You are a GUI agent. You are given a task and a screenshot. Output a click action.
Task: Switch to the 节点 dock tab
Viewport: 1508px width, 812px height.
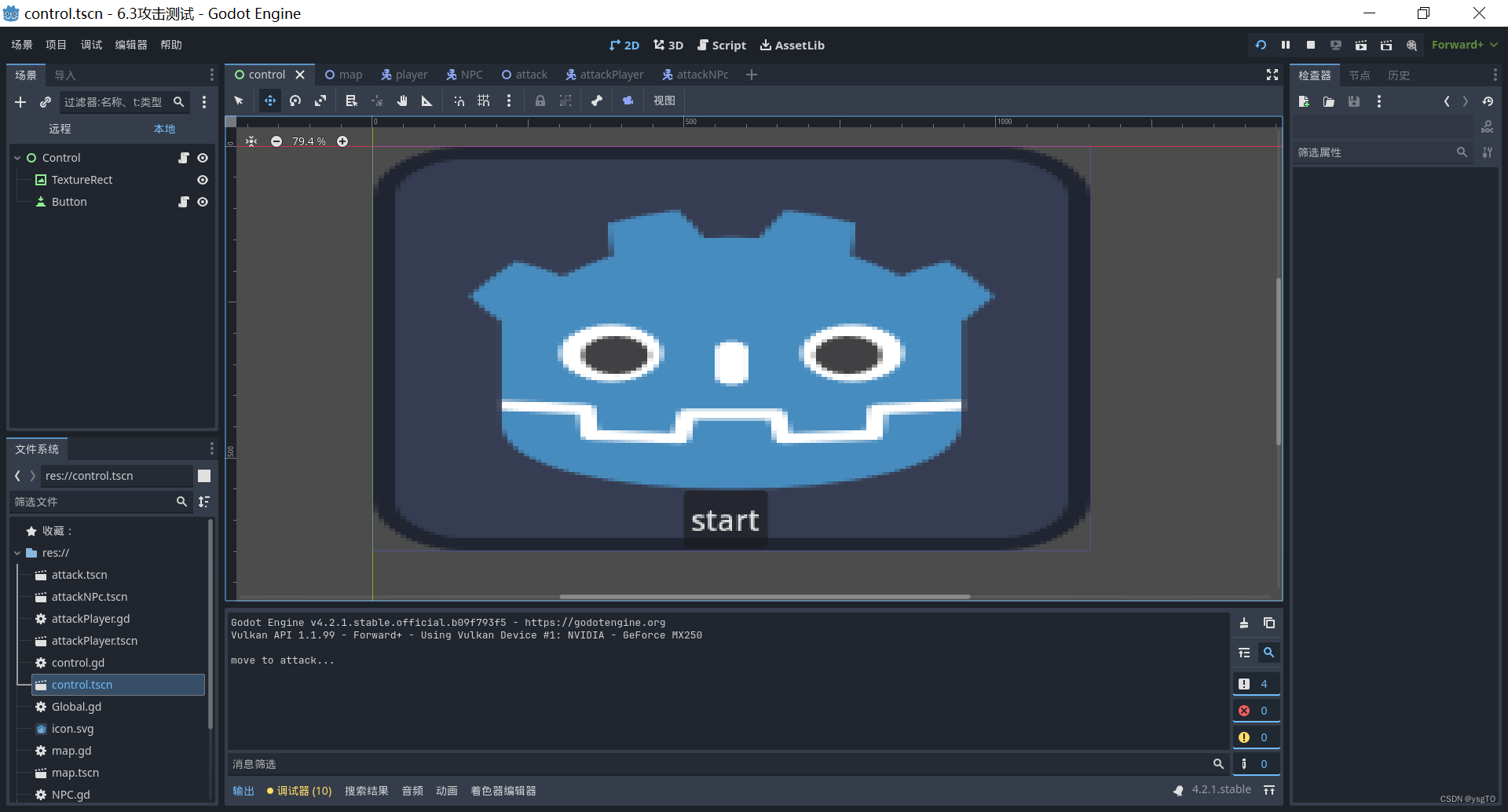[x=1360, y=75]
